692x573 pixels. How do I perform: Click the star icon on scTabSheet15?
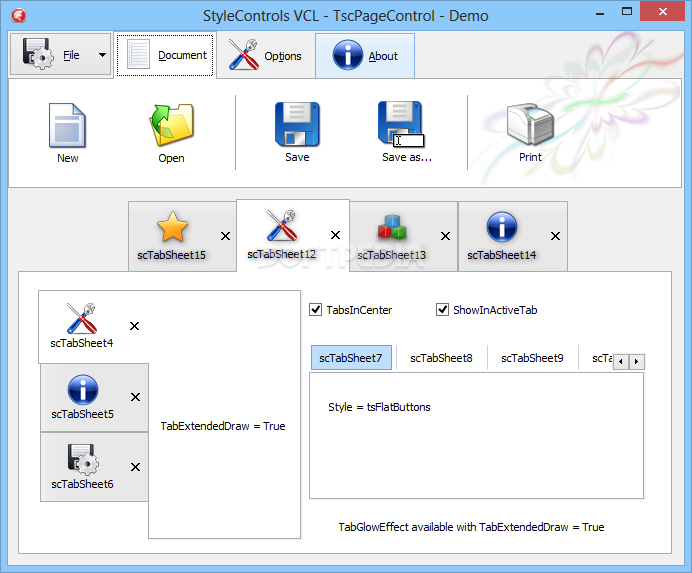tap(172, 227)
